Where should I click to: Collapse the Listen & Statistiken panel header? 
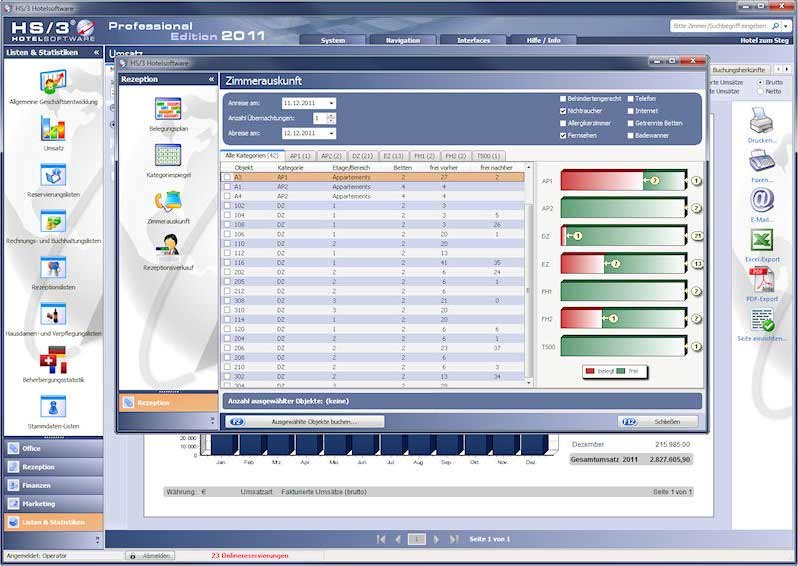[96, 52]
